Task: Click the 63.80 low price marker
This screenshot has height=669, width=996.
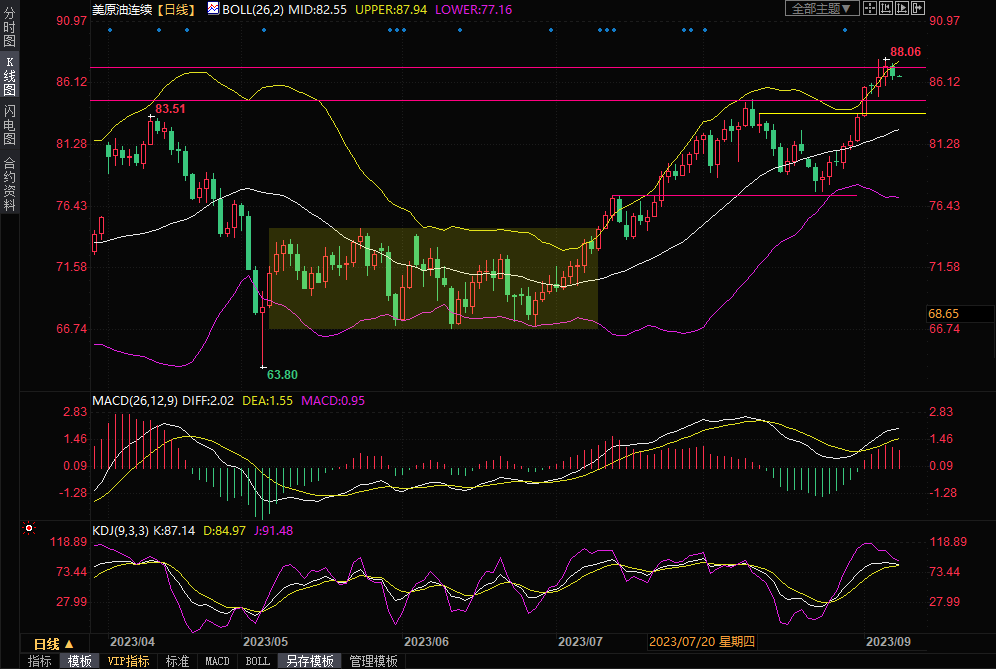Action: pyautogui.click(x=281, y=375)
